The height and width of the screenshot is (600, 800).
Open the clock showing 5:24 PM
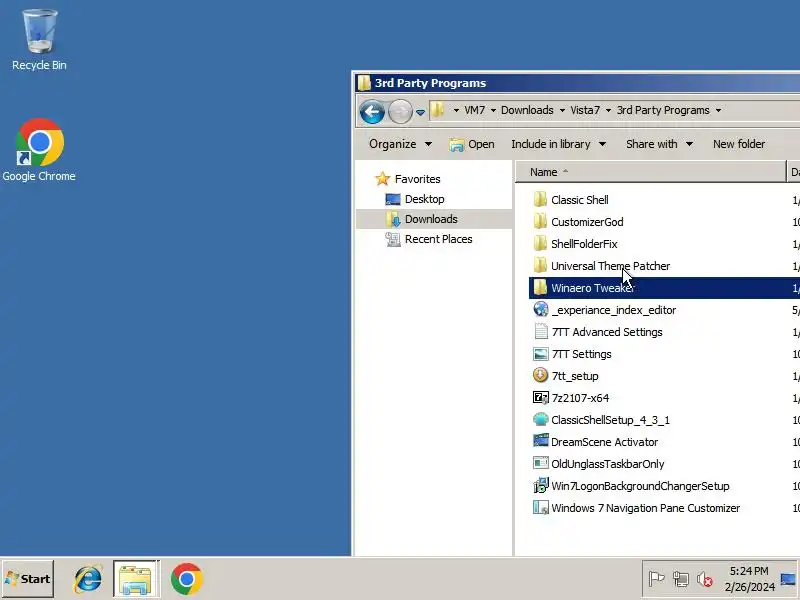point(749,579)
